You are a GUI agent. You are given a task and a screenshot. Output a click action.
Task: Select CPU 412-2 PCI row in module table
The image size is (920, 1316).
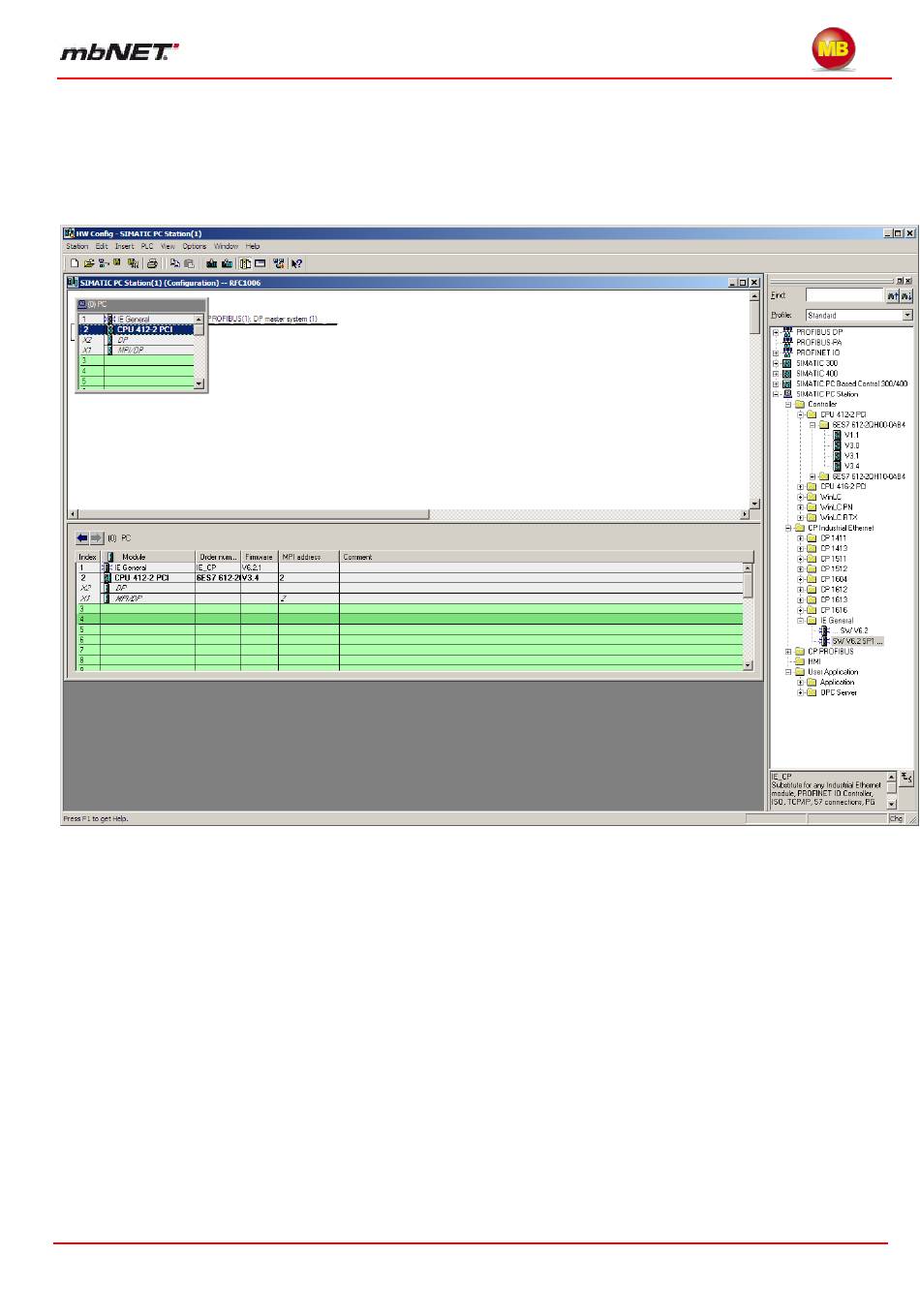click(410, 577)
